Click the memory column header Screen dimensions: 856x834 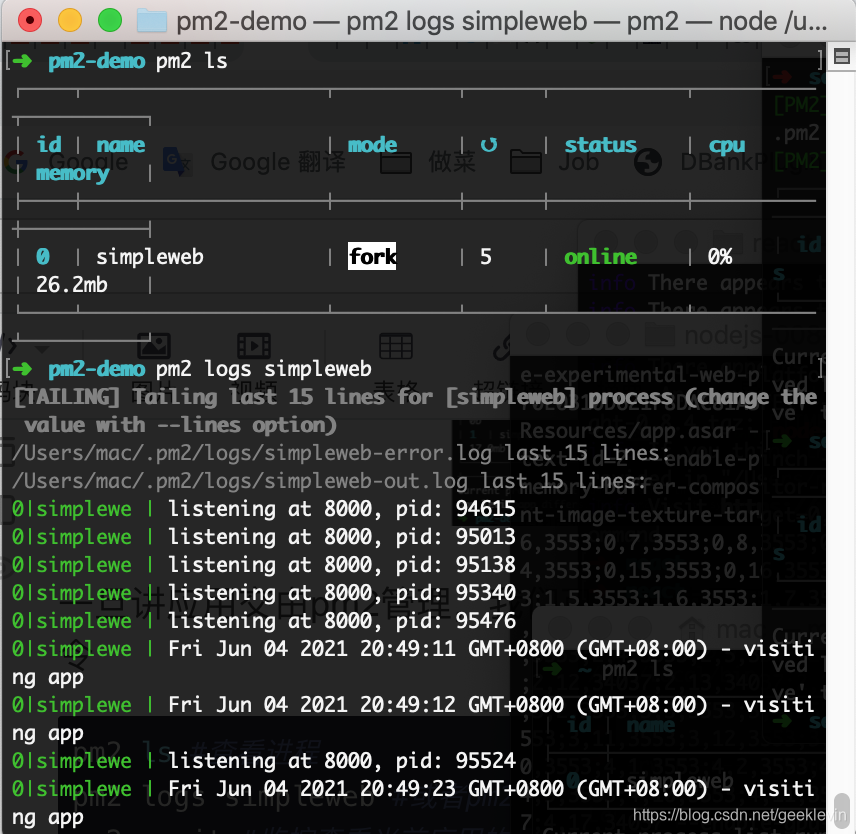coord(73,174)
